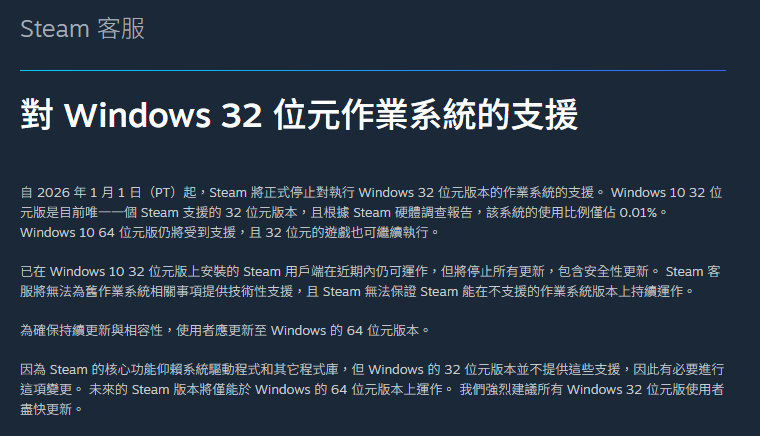
Task: Click the Steam 硬體調查報告 text
Action: pos(412,213)
